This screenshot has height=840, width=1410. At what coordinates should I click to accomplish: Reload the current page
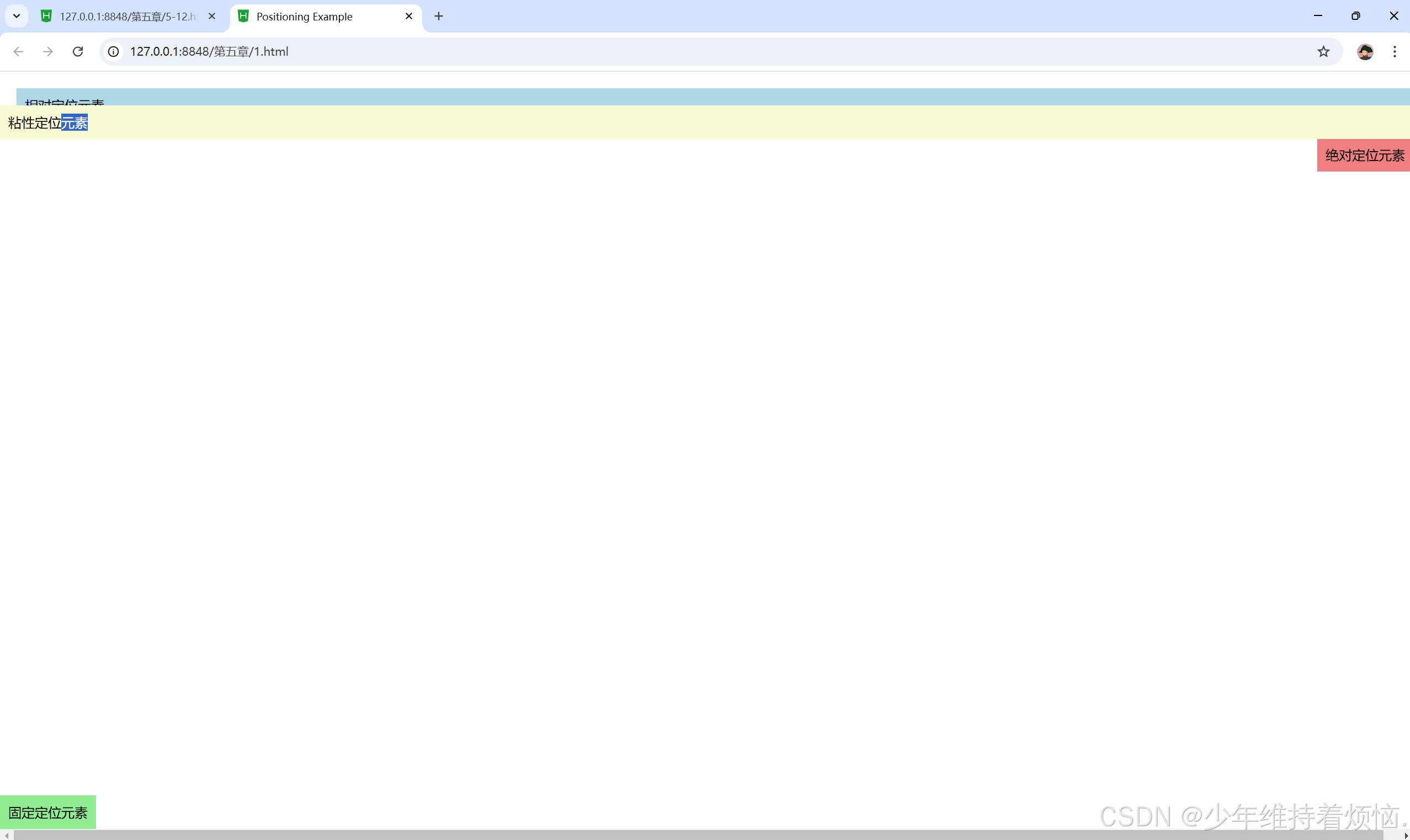point(78,51)
